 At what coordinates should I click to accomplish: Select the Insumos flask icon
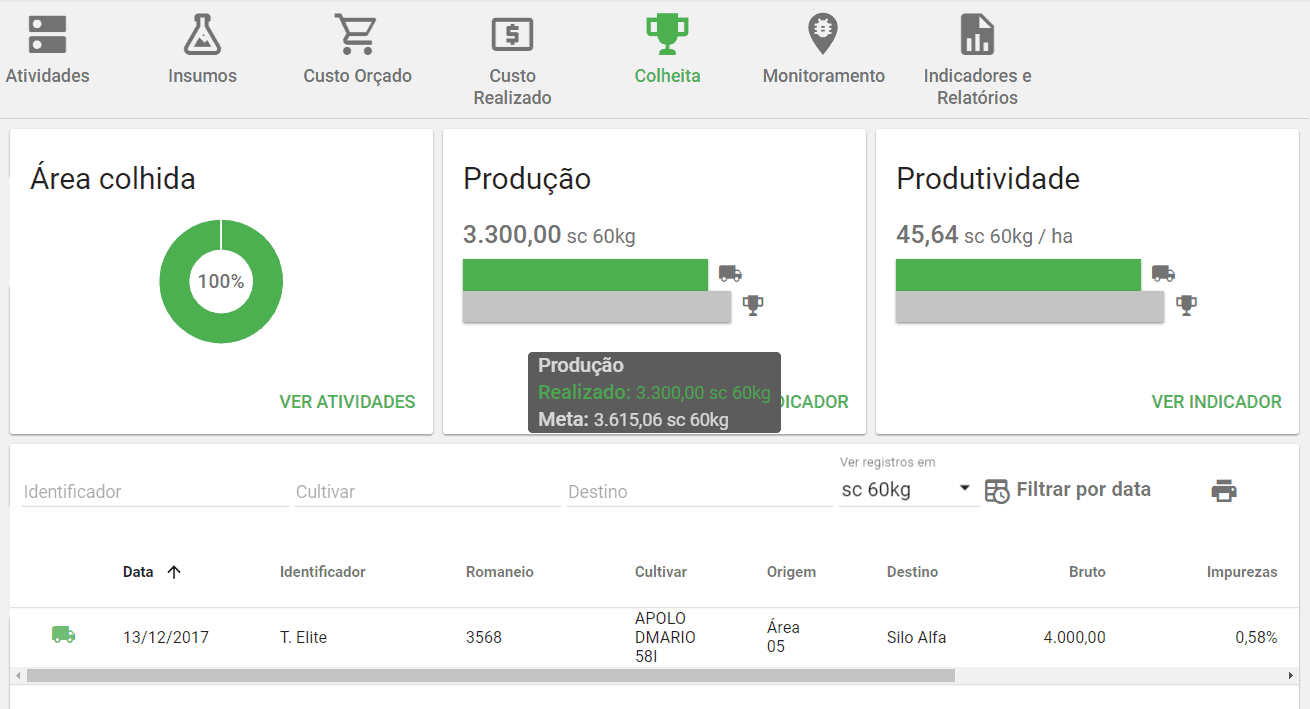pos(202,33)
